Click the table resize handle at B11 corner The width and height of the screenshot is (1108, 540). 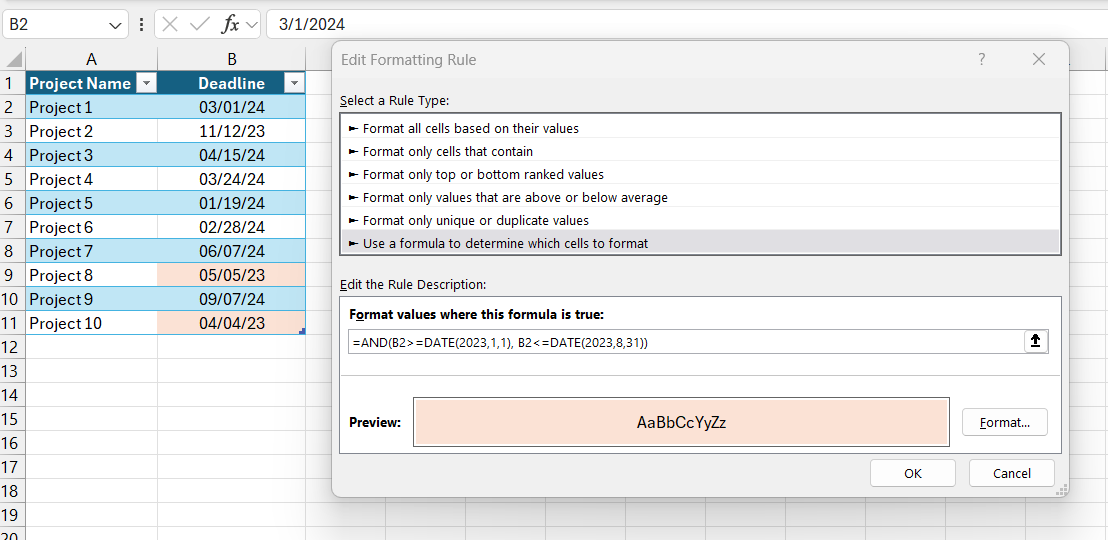[302, 331]
